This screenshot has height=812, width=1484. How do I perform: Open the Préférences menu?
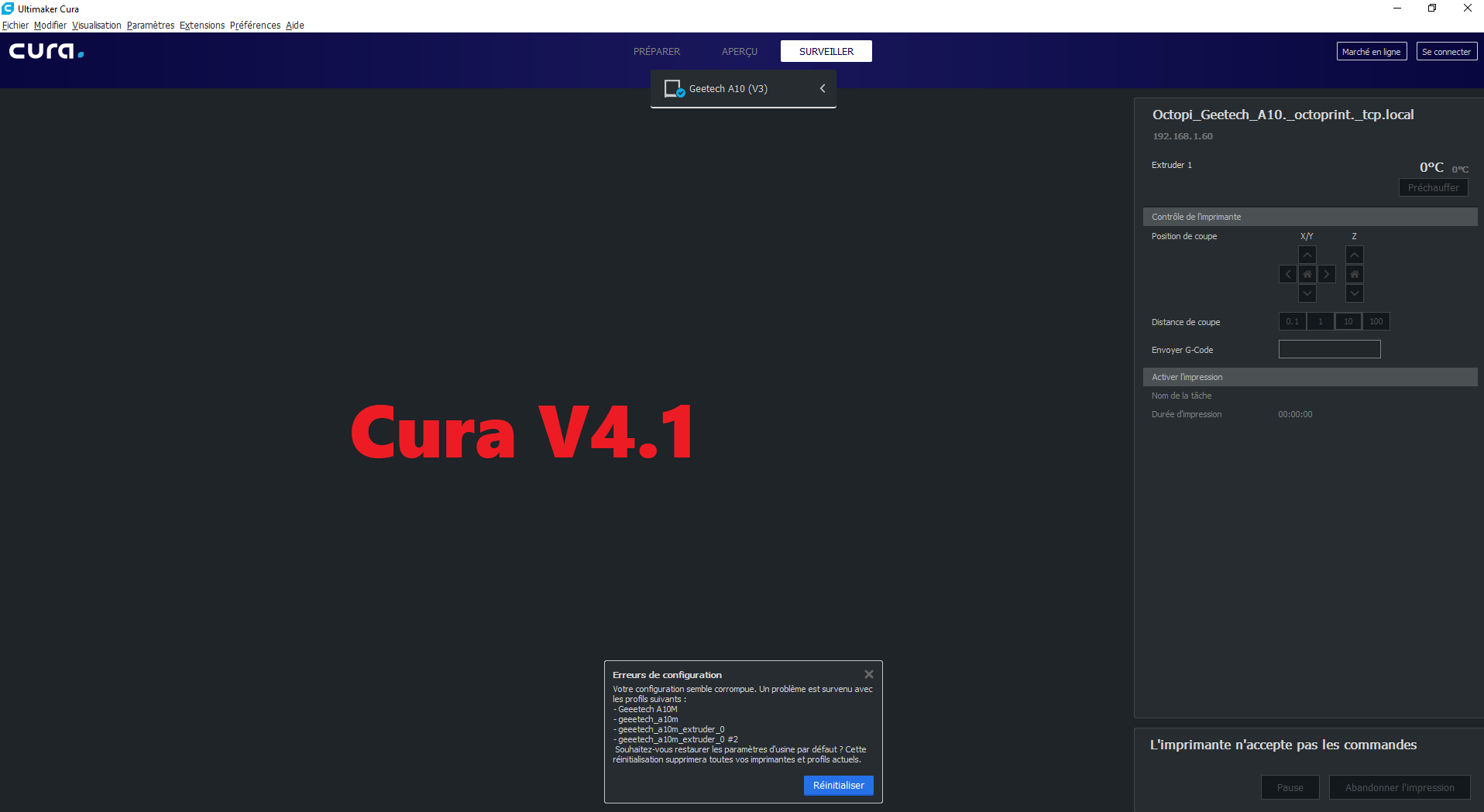click(x=255, y=26)
